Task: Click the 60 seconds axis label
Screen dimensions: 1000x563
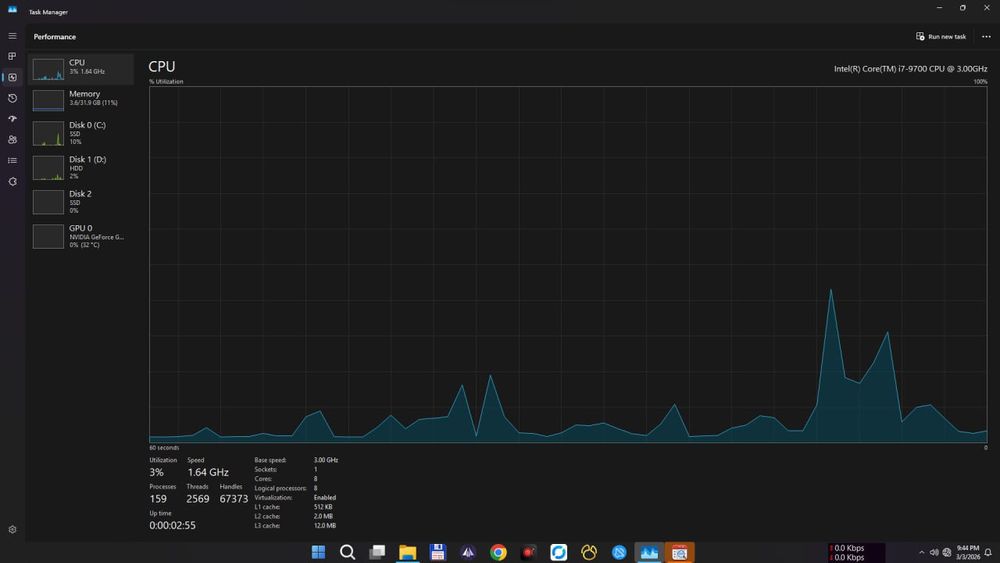Action: point(165,448)
